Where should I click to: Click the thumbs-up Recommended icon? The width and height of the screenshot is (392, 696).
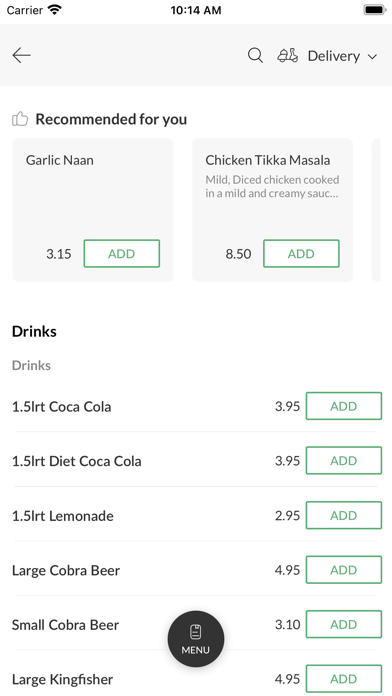(x=20, y=119)
